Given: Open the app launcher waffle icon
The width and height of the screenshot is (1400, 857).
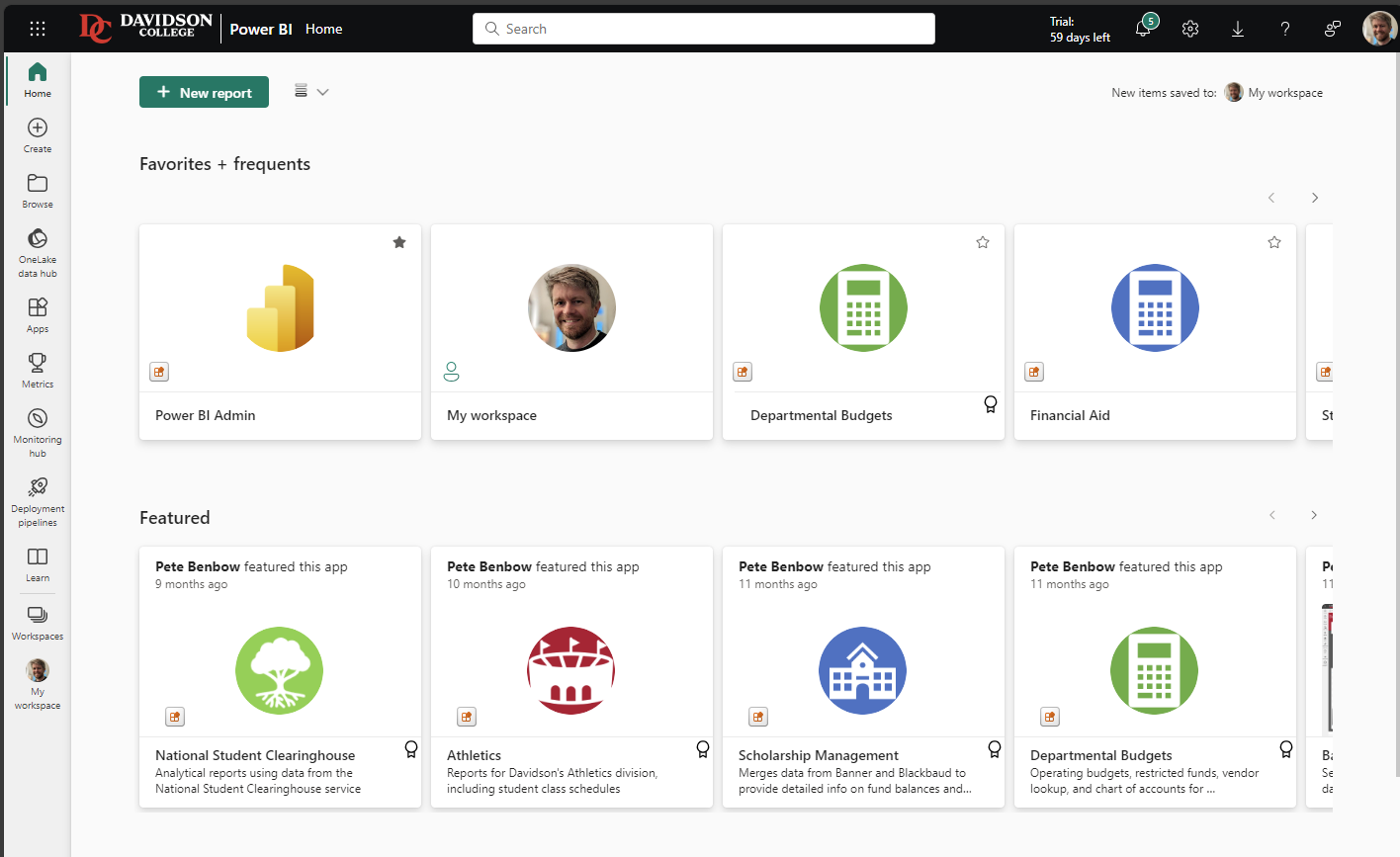Looking at the screenshot, I should [x=38, y=29].
